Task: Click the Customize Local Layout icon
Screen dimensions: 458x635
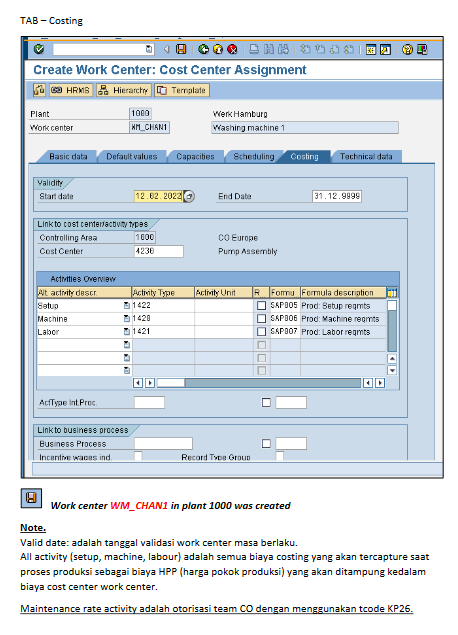Action: pos(422,49)
